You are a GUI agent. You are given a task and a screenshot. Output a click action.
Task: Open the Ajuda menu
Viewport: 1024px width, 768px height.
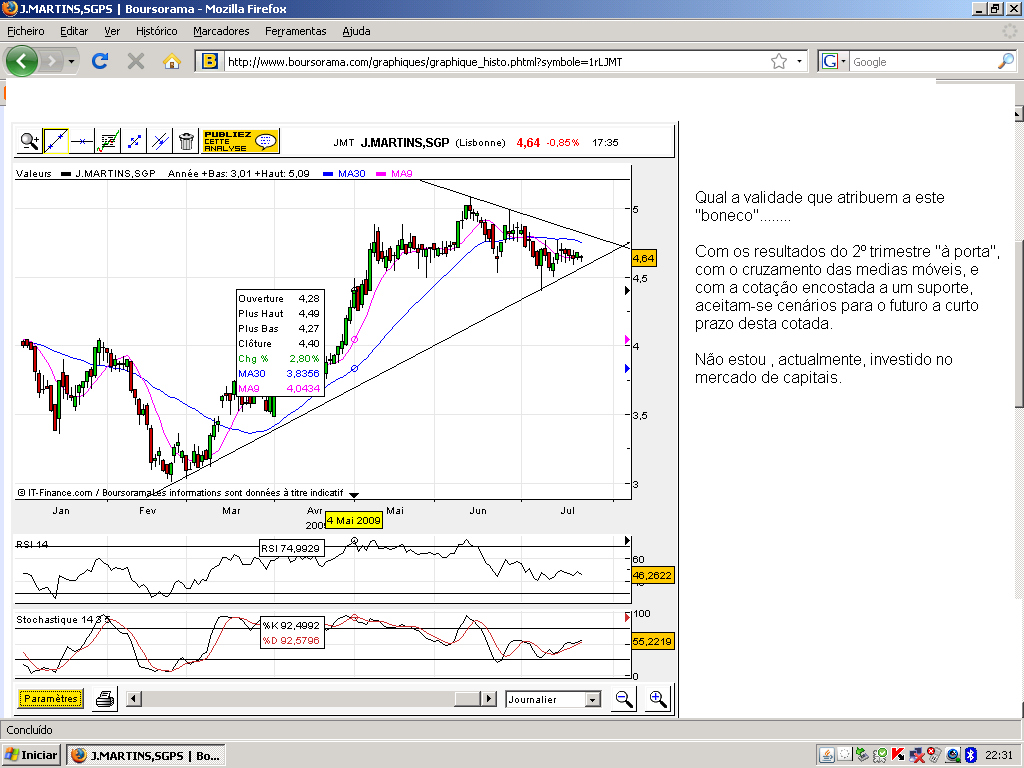pos(357,31)
